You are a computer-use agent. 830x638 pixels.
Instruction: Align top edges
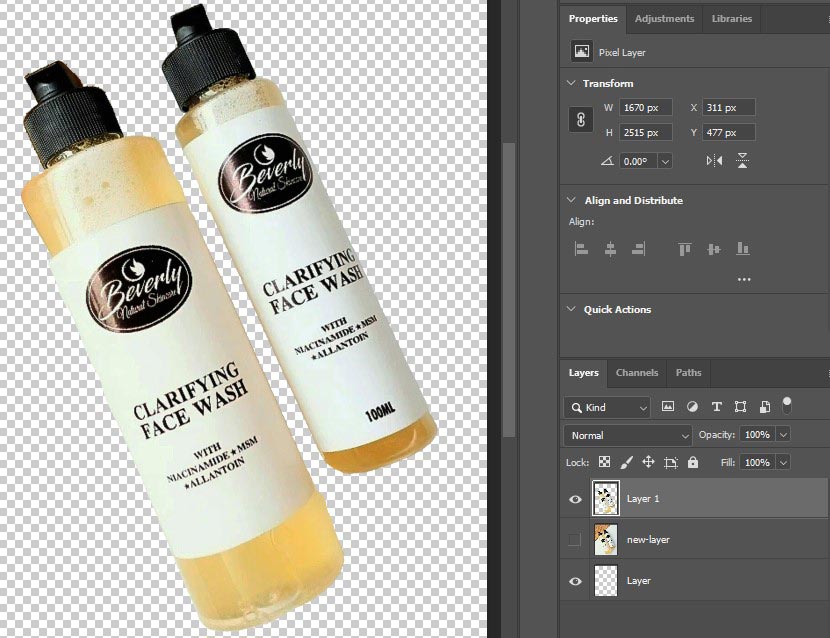point(684,249)
